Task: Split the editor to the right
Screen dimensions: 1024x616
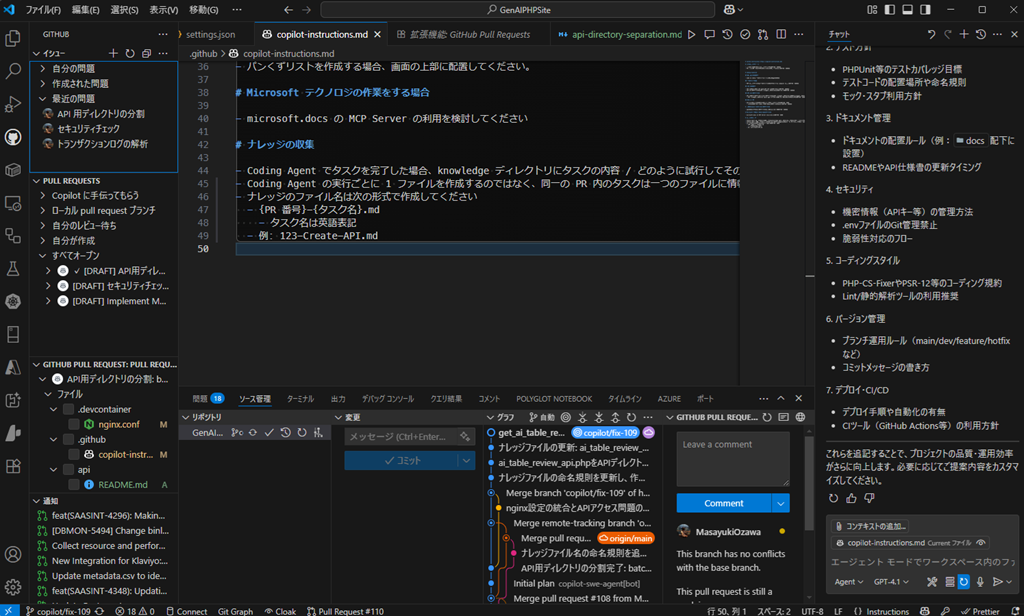Action: [x=781, y=35]
